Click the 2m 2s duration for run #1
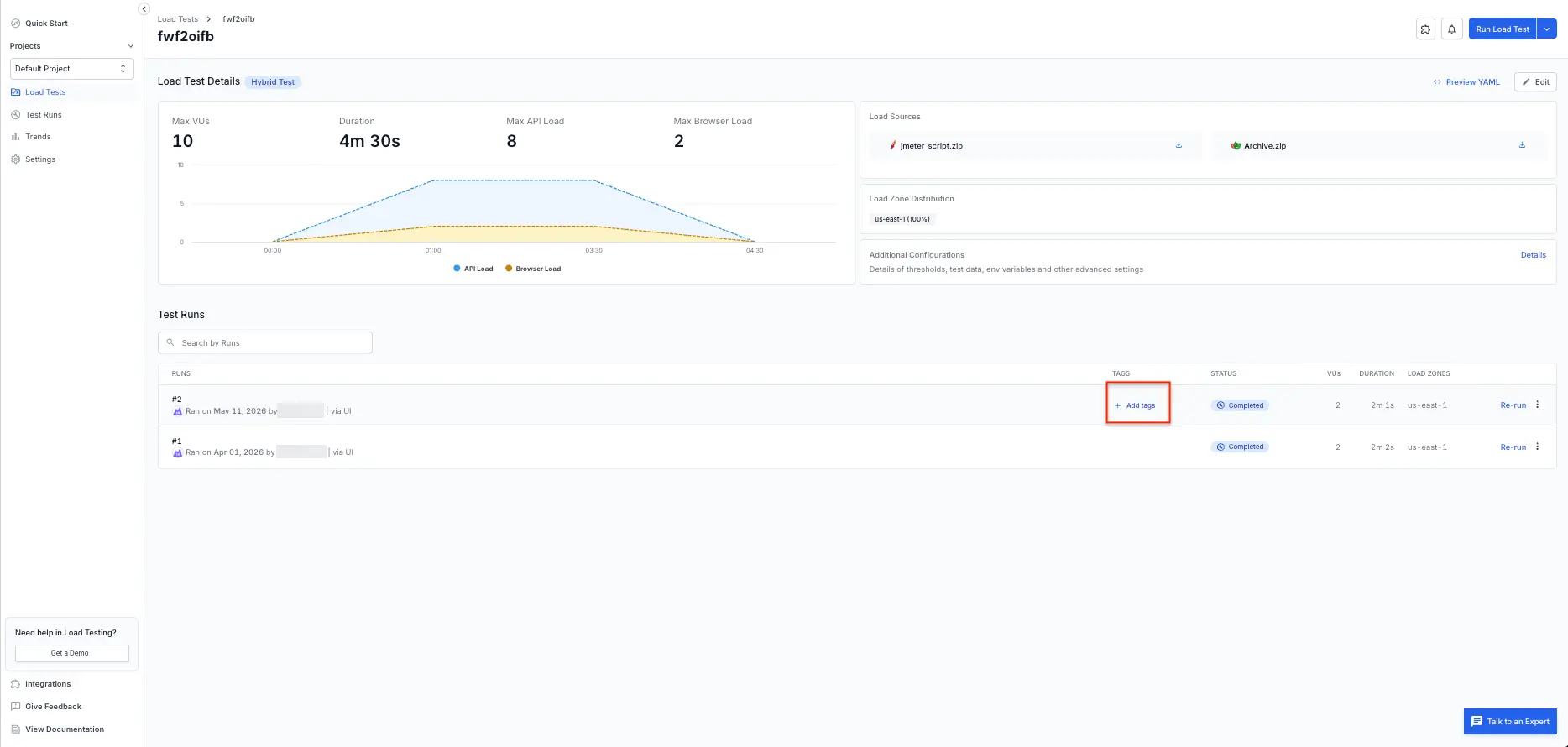 (x=1382, y=447)
